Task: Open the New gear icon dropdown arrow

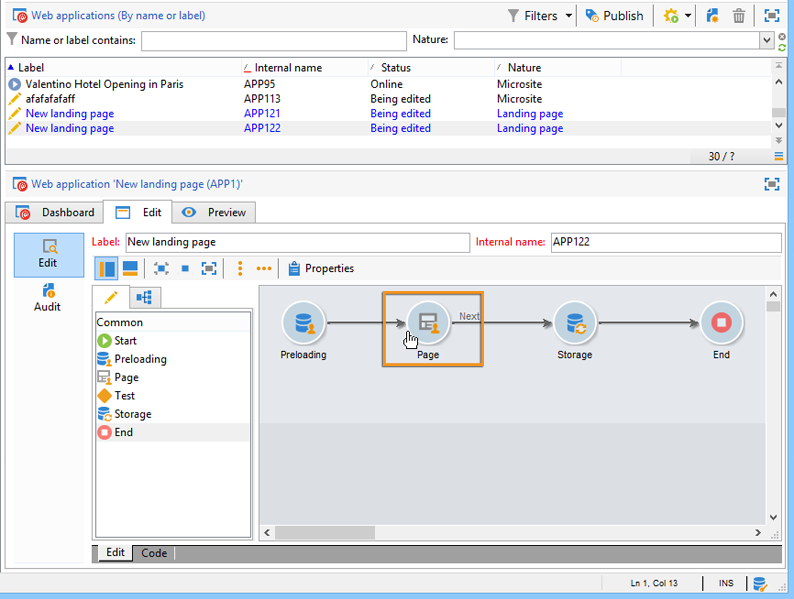Action: (x=688, y=16)
